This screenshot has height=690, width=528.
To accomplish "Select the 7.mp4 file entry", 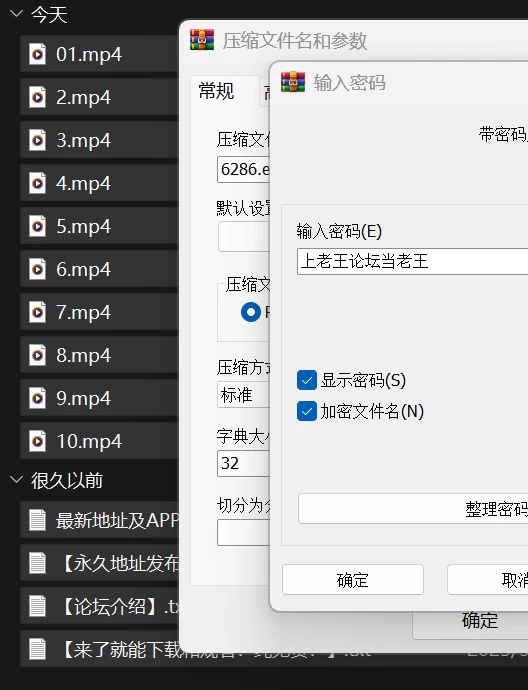I will (x=99, y=312).
